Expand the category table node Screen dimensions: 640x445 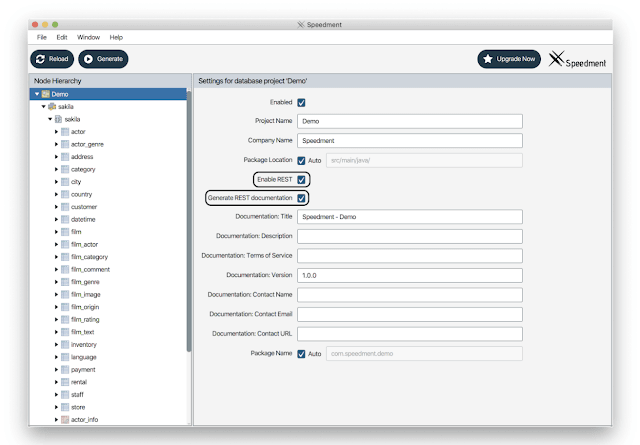[x=56, y=169]
